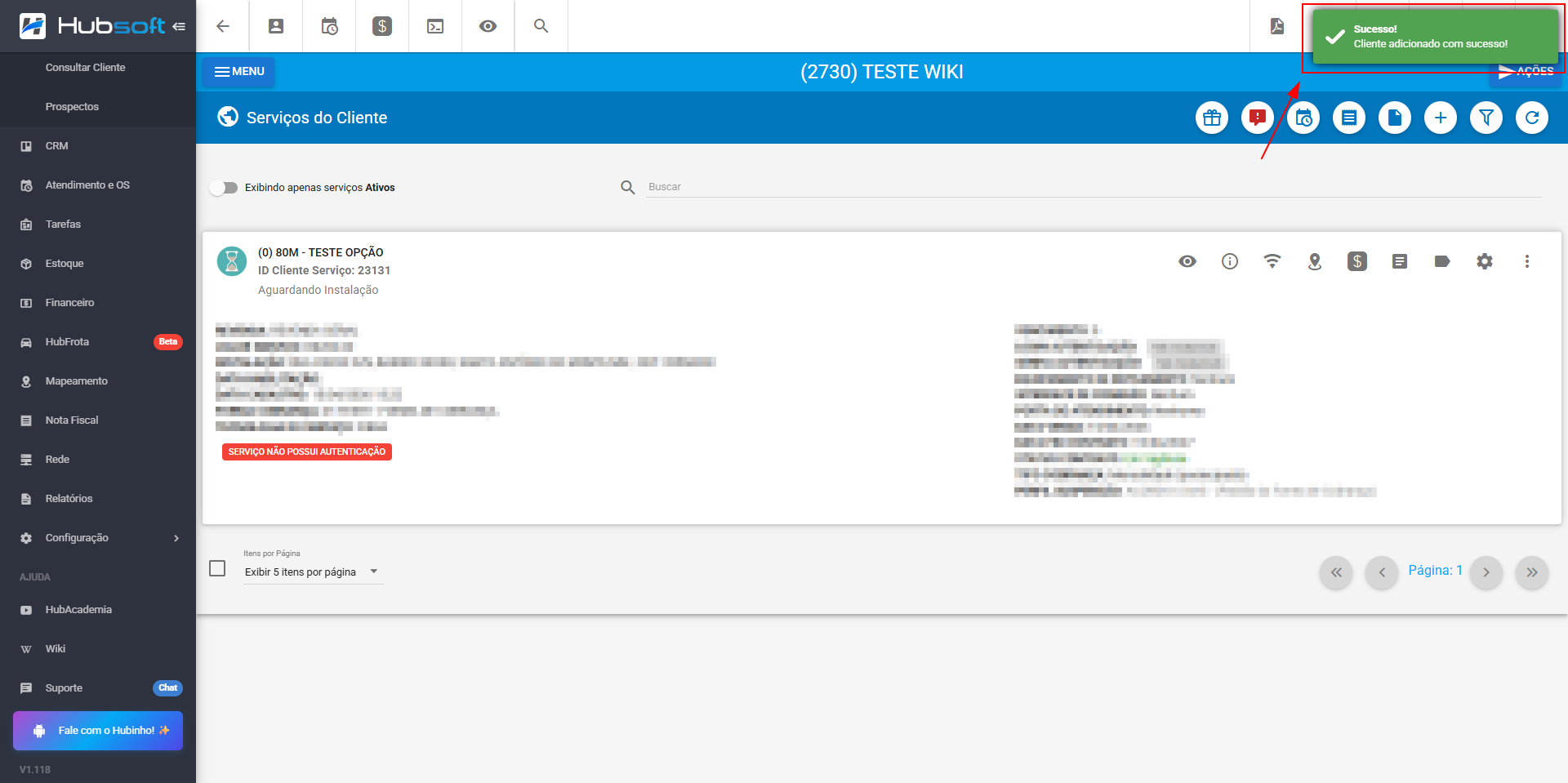Expand the Configuração sidebar chevron
This screenshot has height=783, width=1568.
click(x=176, y=538)
